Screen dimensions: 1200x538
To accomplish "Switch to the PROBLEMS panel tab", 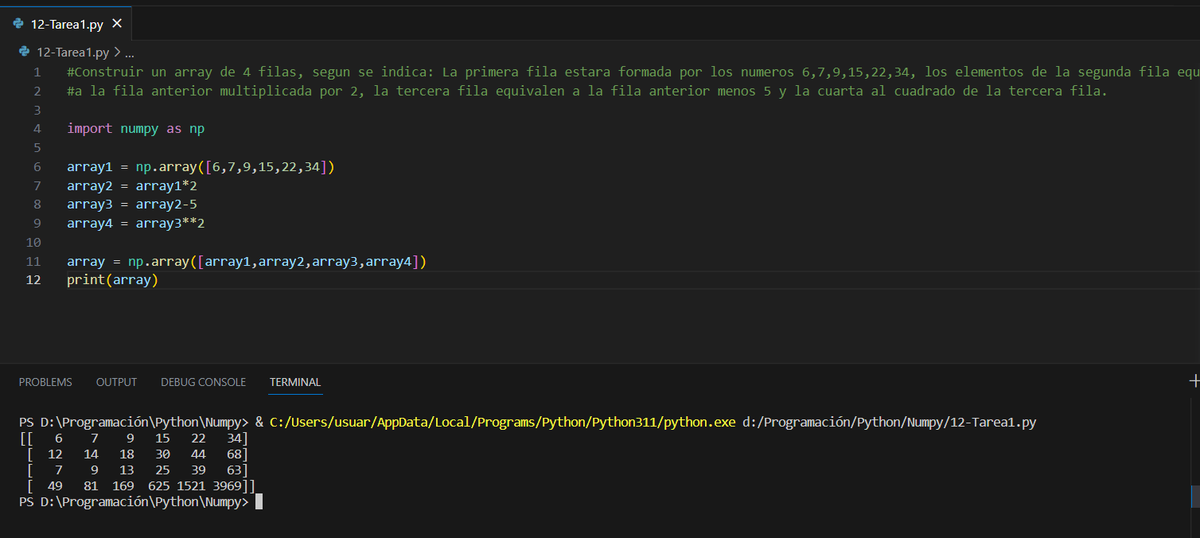I will [x=45, y=382].
